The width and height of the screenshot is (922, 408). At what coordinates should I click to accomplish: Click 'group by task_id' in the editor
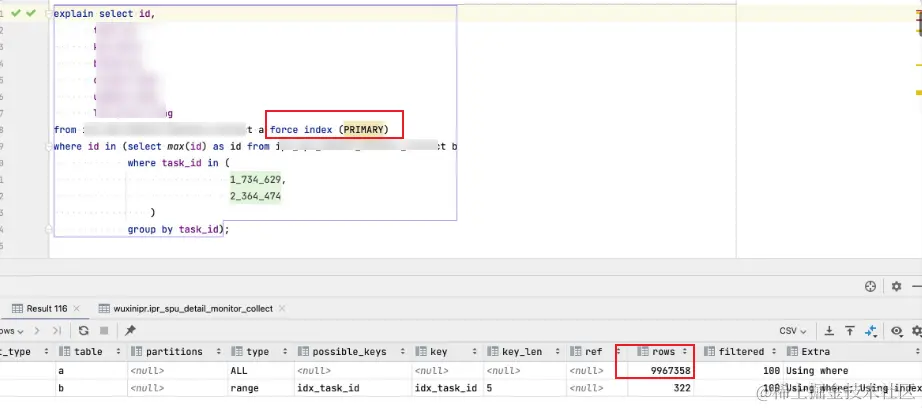click(x=175, y=229)
